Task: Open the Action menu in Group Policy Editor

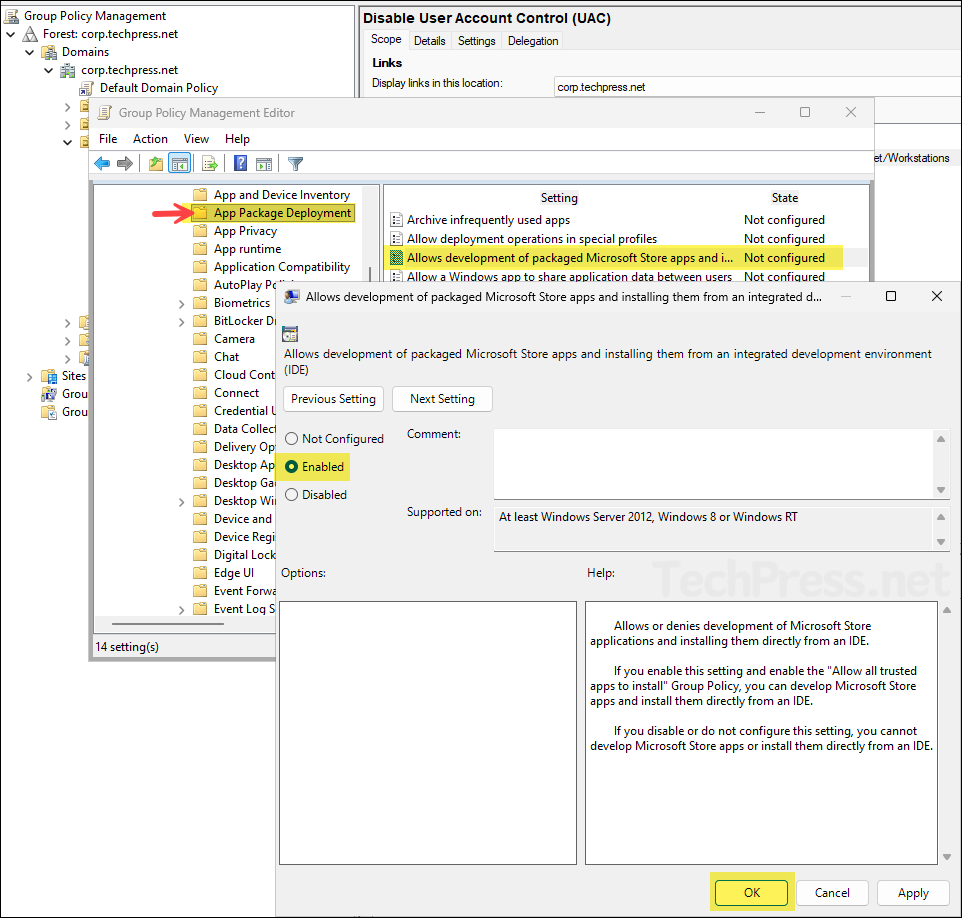Action: point(150,138)
